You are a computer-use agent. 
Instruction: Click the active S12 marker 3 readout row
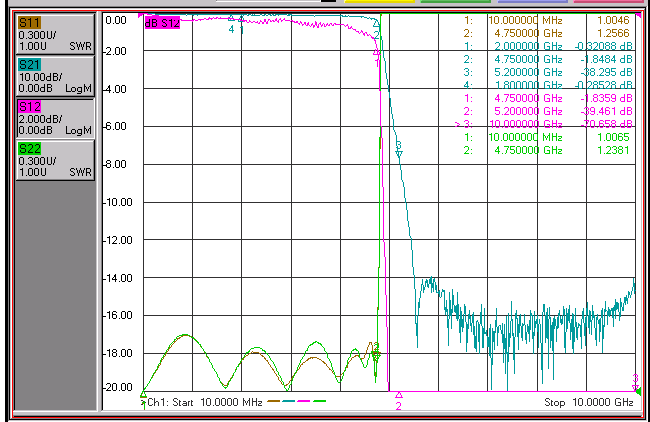[x=544, y=124]
